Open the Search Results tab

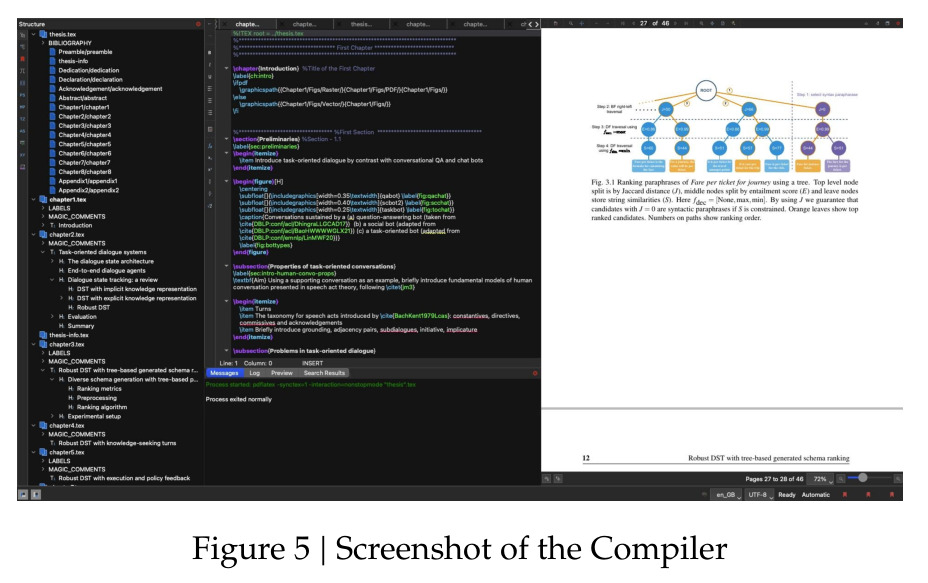pos(324,373)
